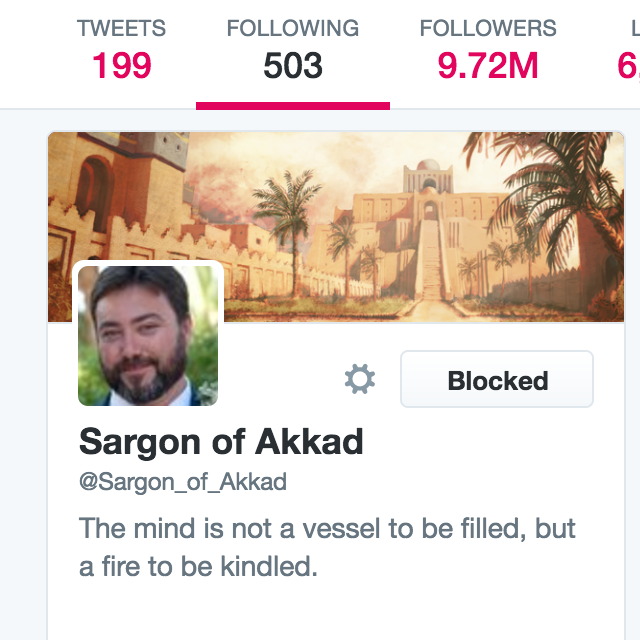640x640 pixels.
Task: Click the bio text about the mind
Action: click(x=327, y=528)
